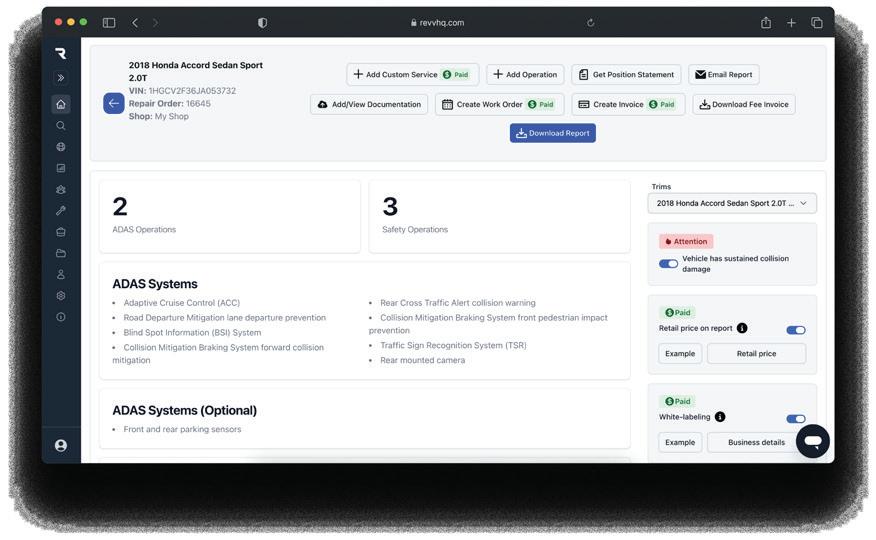Toggle the White-labeling switch
The height and width of the screenshot is (540, 876).
click(796, 419)
